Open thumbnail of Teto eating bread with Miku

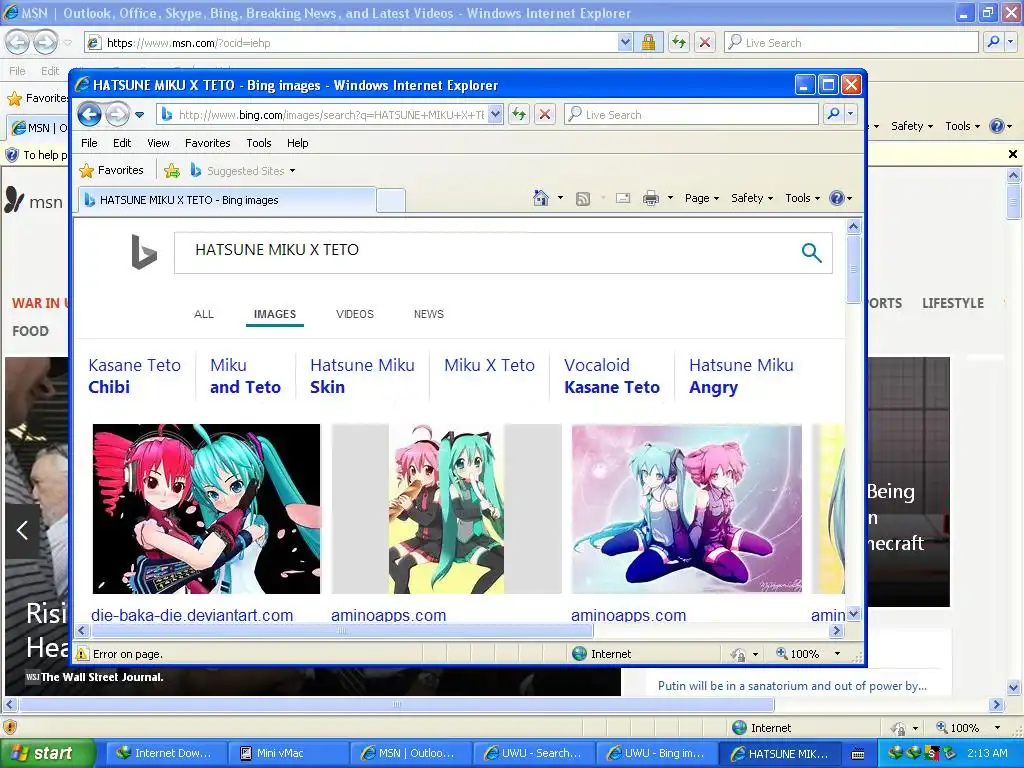pos(447,509)
